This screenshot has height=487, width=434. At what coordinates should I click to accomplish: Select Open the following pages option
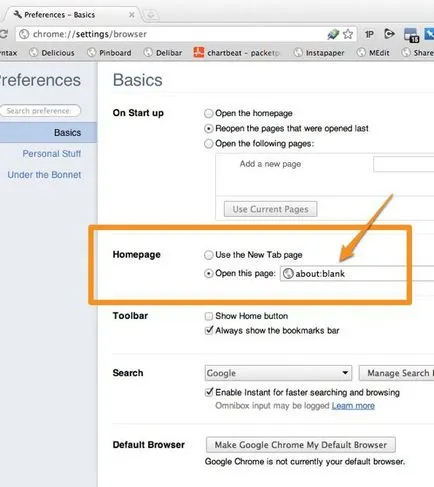tap(209, 144)
